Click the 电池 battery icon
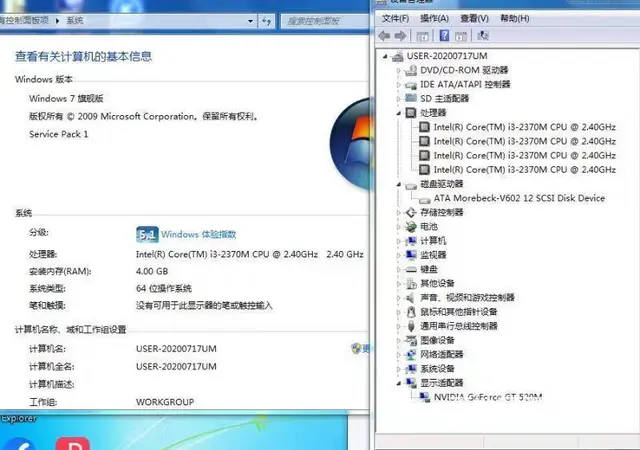Viewport: 640px width, 450px height. pos(411,227)
